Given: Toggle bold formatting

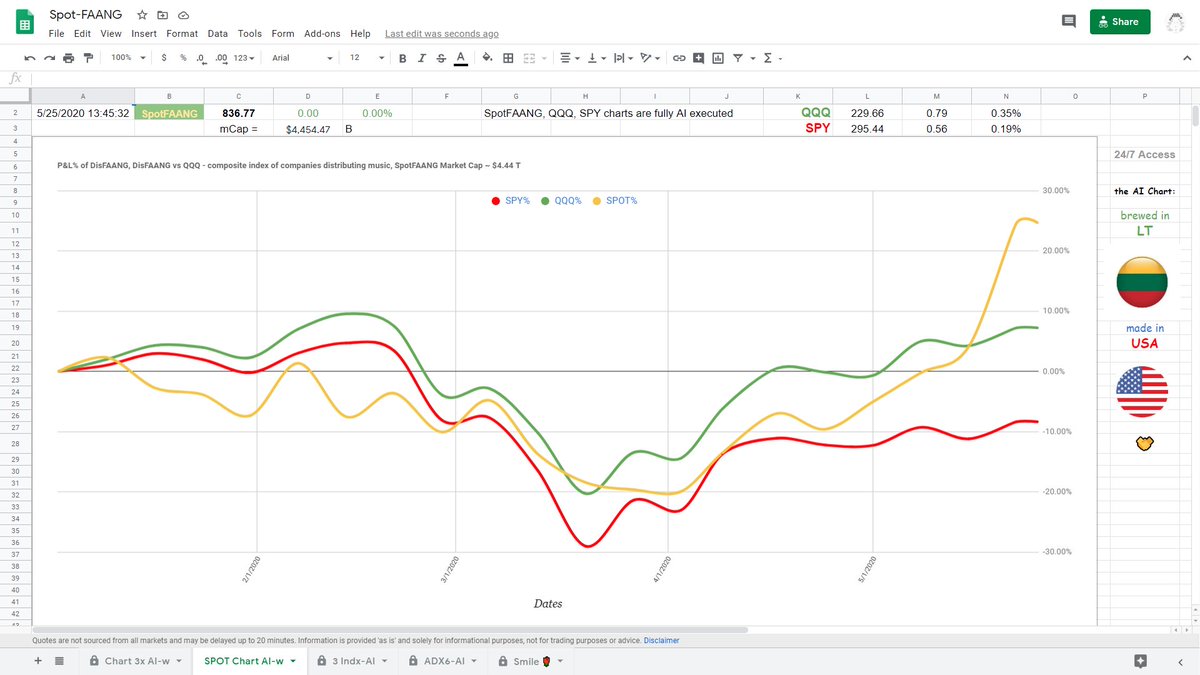Looking at the screenshot, I should tap(403, 58).
